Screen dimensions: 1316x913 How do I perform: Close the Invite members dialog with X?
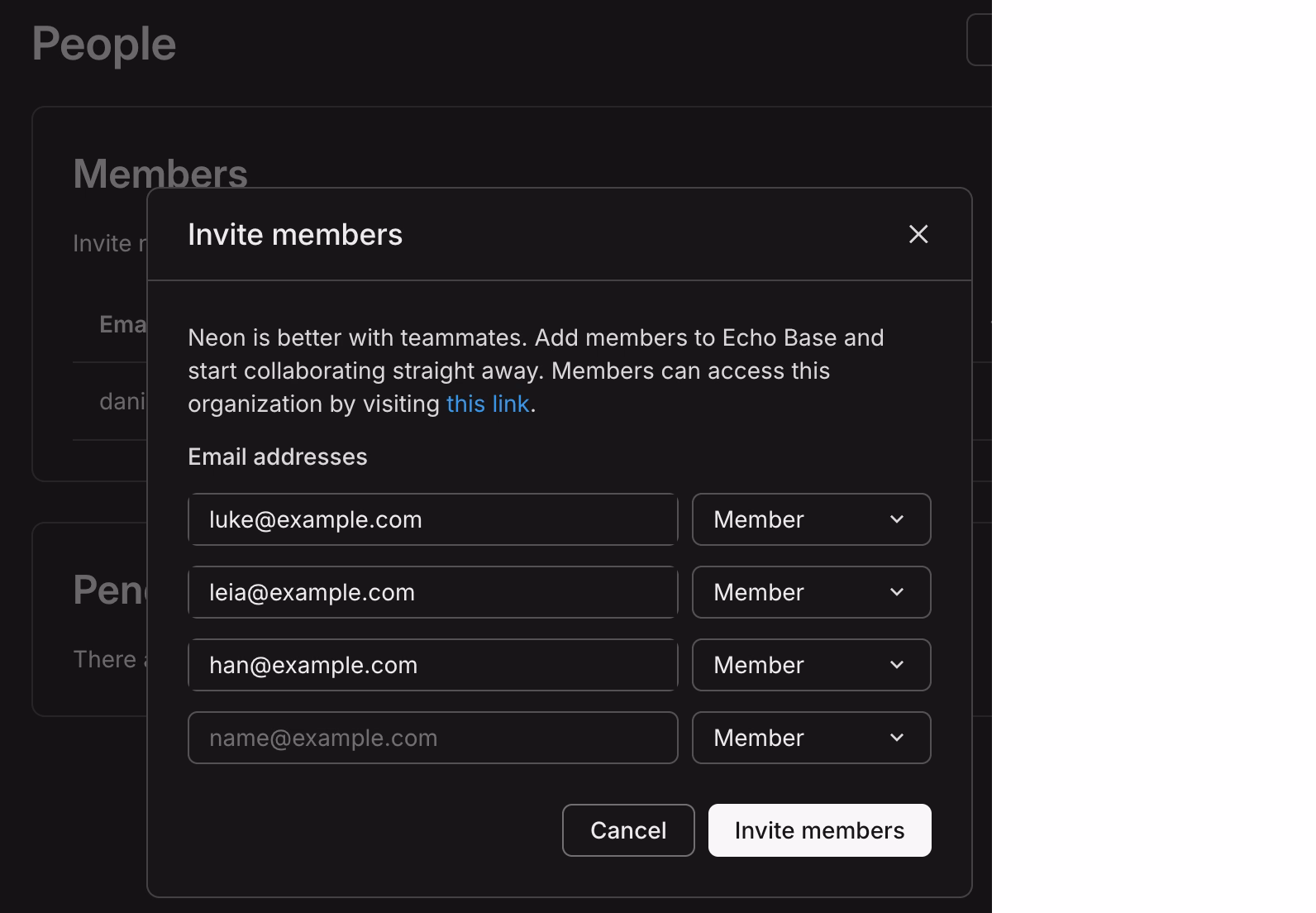918,235
